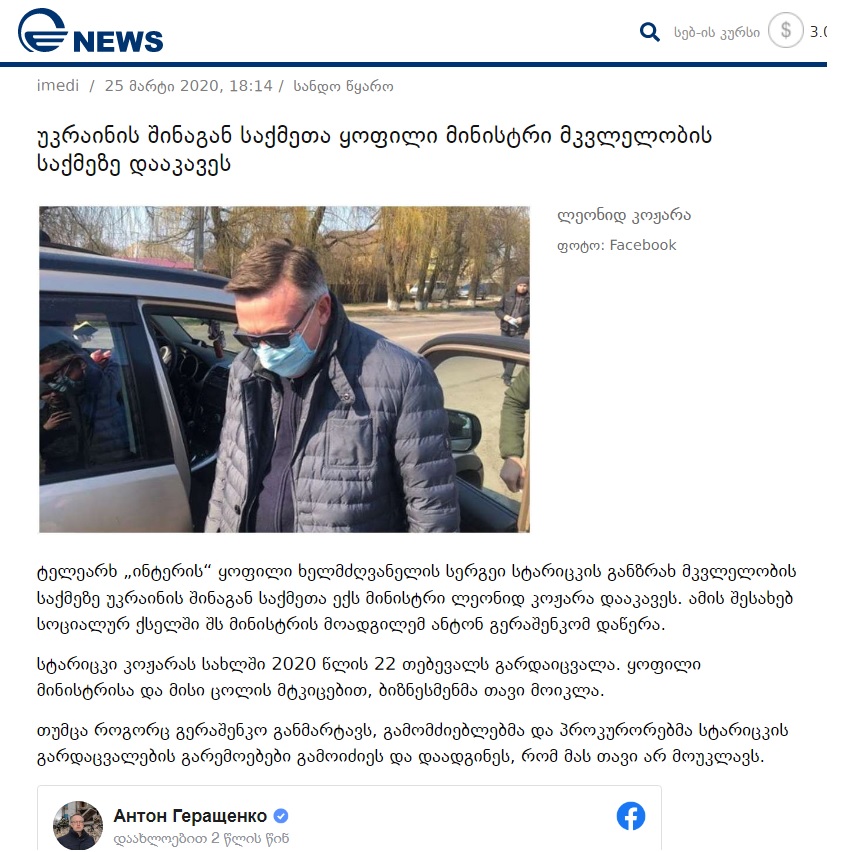Open the სებ-ის კურსი exchange rate link
This screenshot has width=842, height=852.
click(x=717, y=33)
